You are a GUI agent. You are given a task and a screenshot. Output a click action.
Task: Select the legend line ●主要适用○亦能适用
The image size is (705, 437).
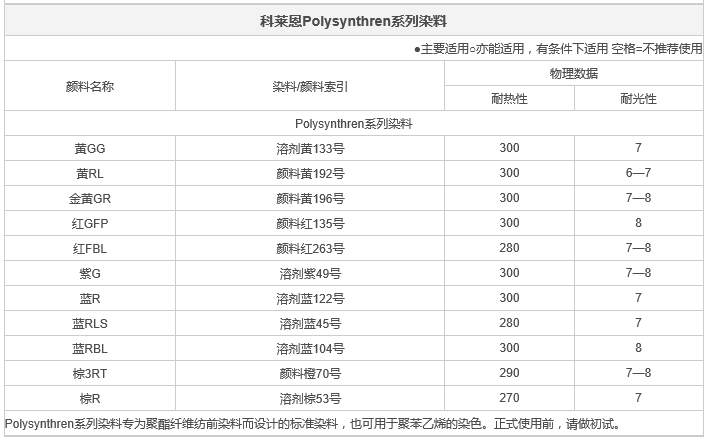pos(469,49)
